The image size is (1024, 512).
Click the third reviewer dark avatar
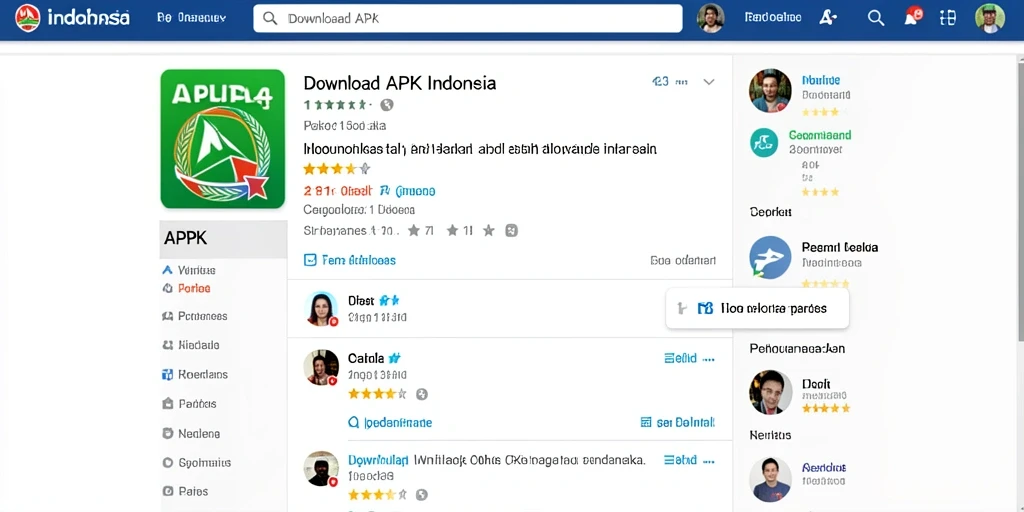321,469
